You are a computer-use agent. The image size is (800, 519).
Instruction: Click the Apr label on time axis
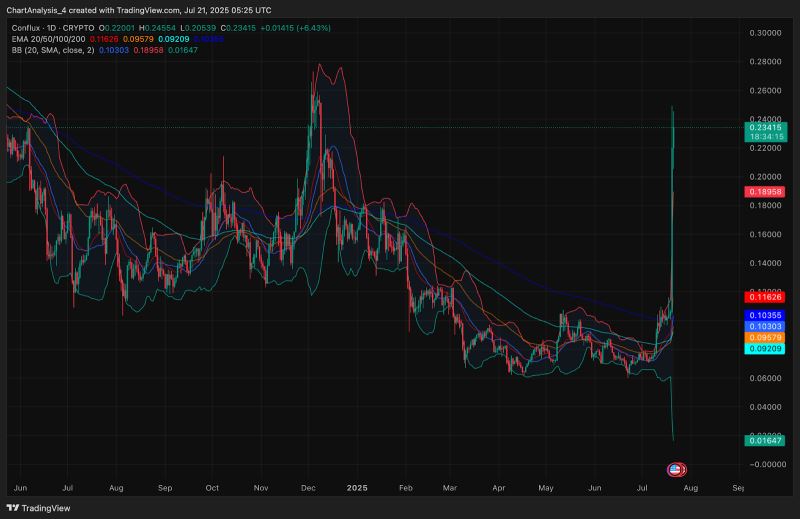[x=499, y=487]
